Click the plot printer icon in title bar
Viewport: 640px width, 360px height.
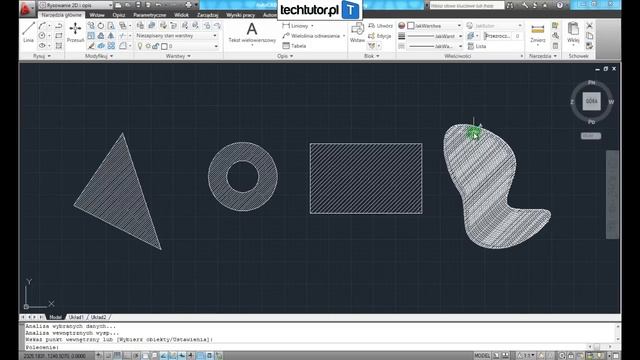[x=188, y=5]
